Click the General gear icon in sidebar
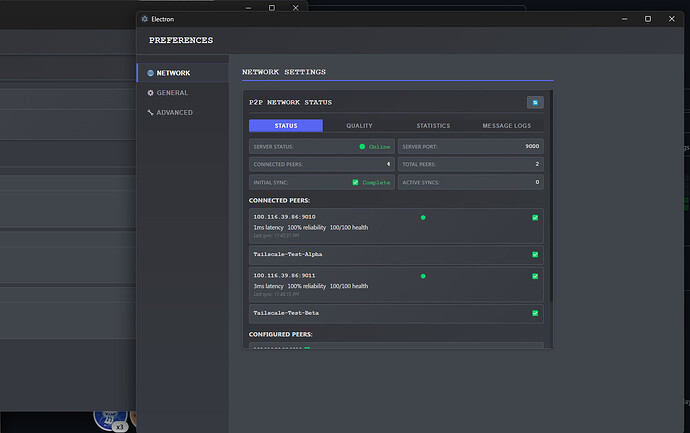 [x=150, y=93]
